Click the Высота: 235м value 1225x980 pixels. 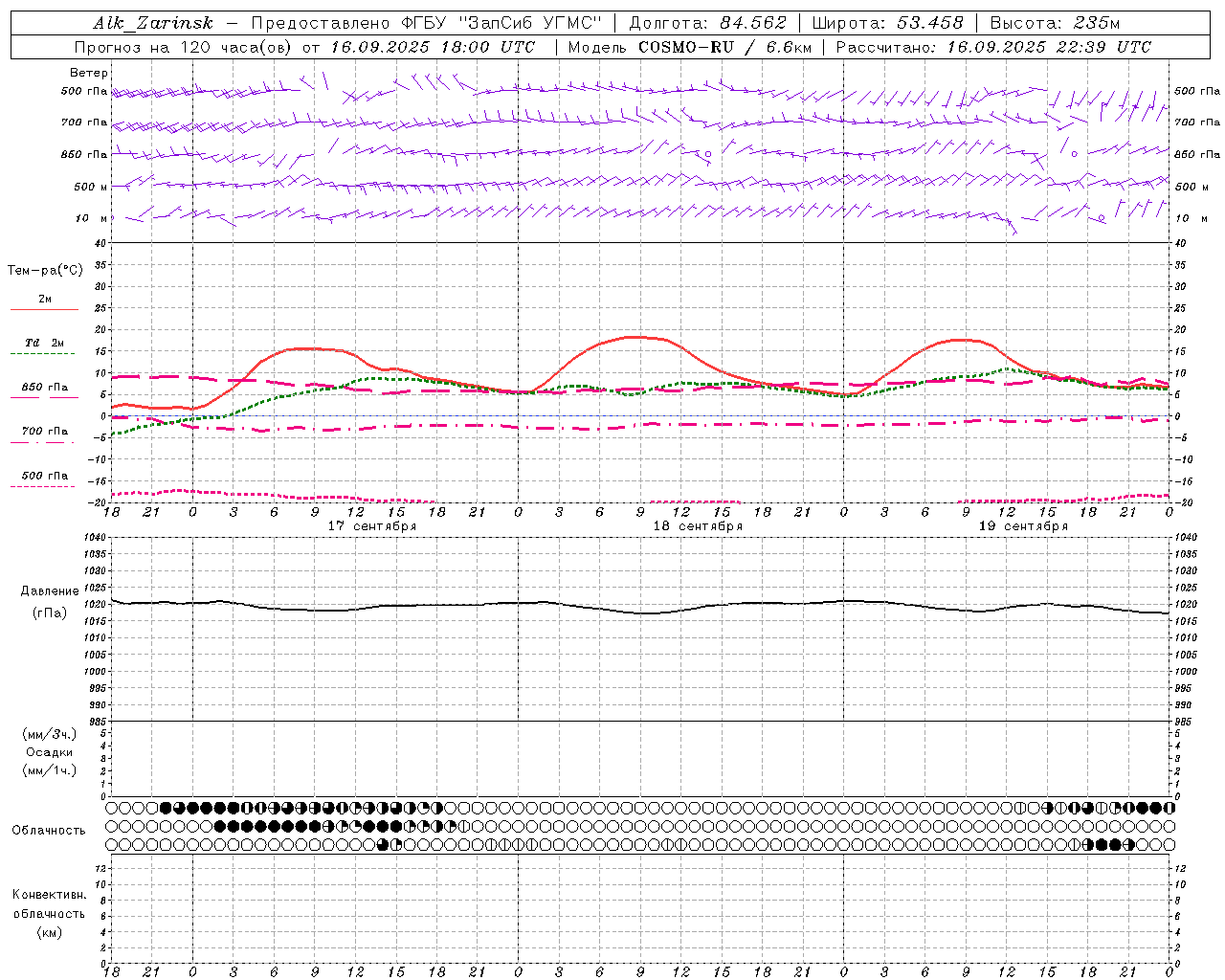pyautogui.click(x=1055, y=23)
